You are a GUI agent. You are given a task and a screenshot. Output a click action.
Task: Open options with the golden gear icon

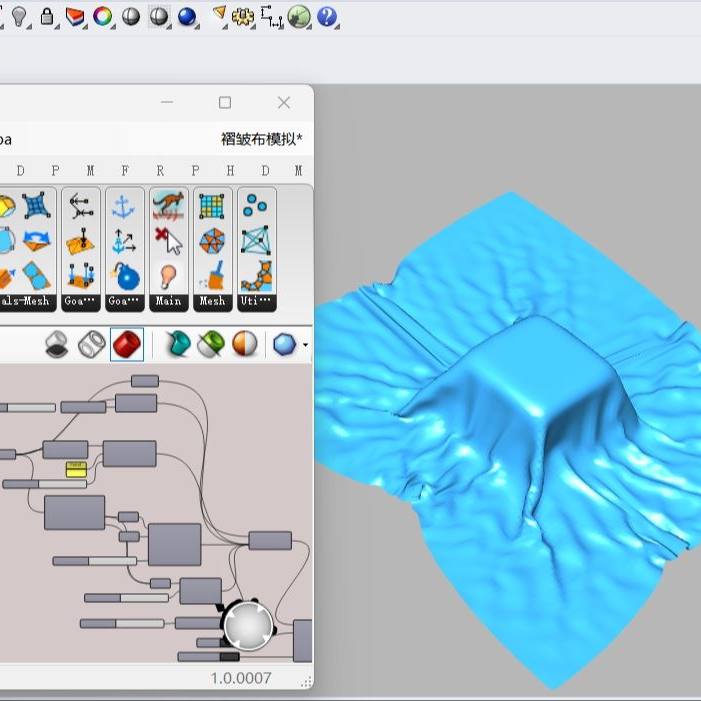pyautogui.click(x=242, y=17)
